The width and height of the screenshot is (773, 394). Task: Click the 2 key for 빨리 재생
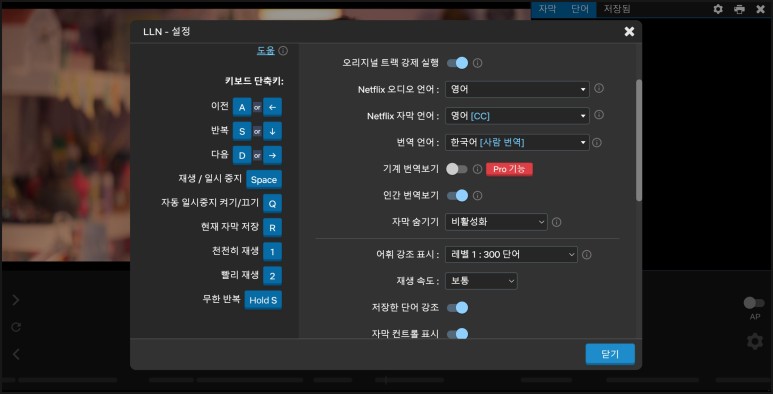(x=273, y=276)
